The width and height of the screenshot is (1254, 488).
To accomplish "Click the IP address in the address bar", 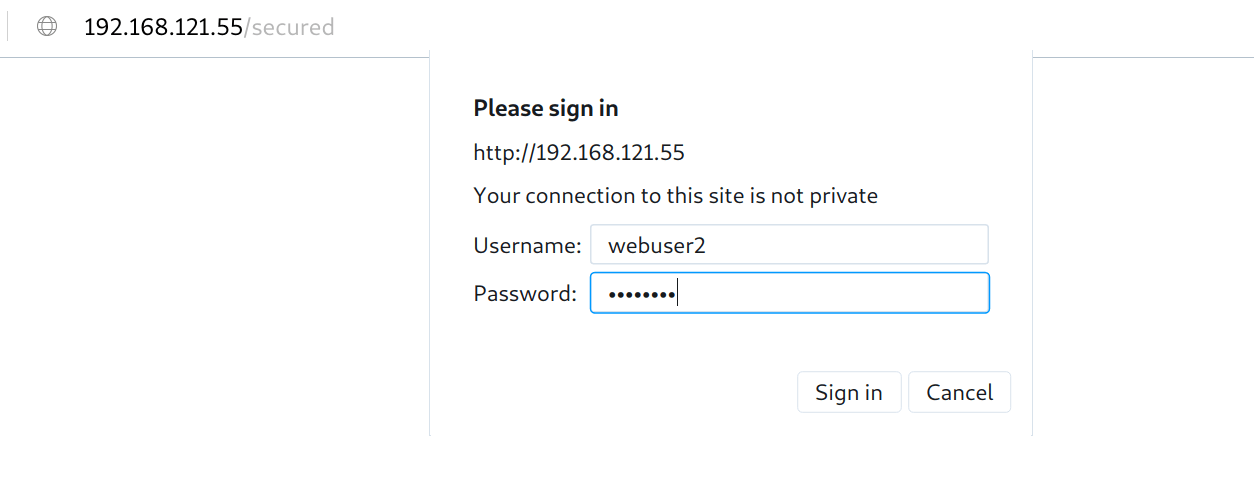I will (x=163, y=27).
